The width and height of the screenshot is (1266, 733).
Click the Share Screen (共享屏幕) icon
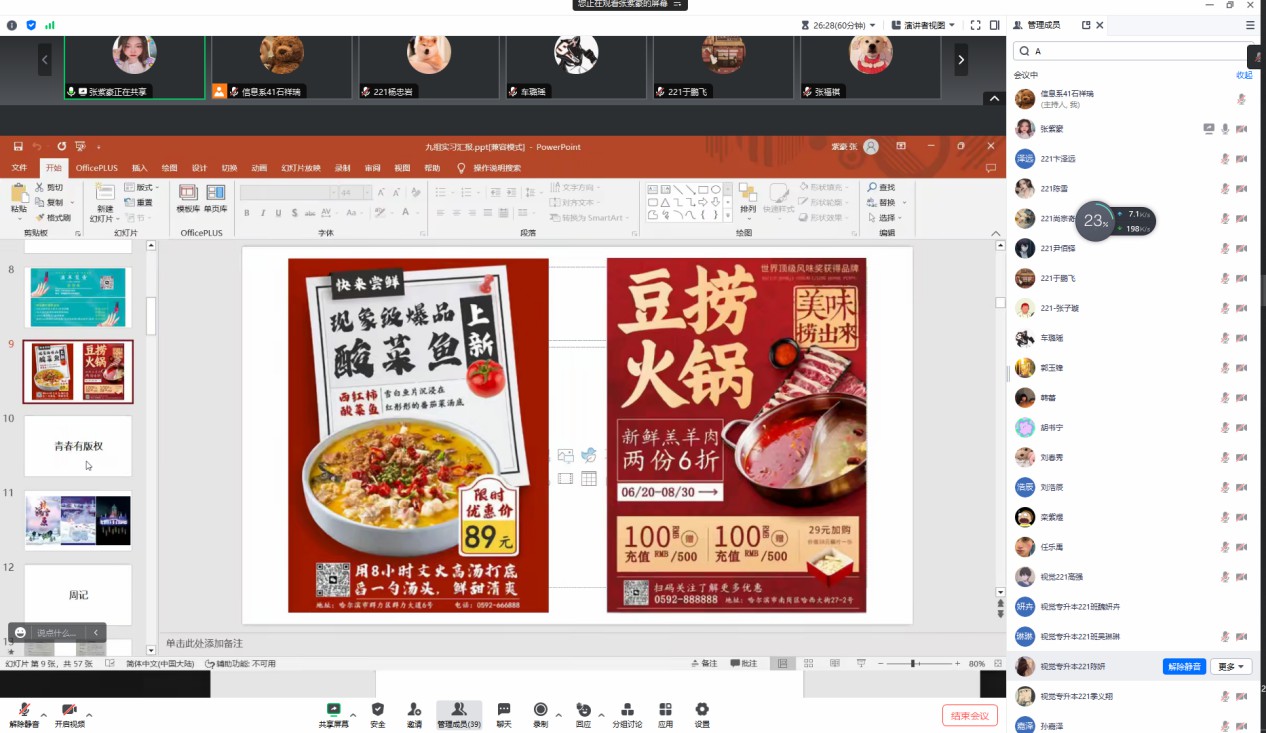coord(333,711)
